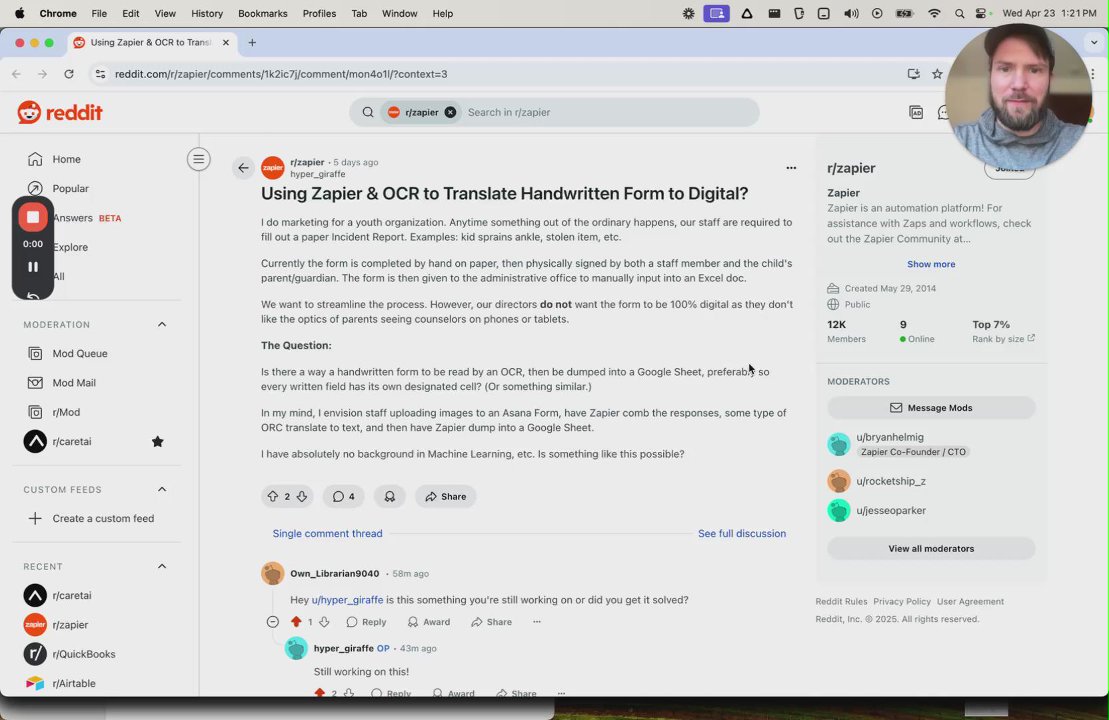The height and width of the screenshot is (720, 1109).
Task: Click the search magnifier icon
Action: 368,112
